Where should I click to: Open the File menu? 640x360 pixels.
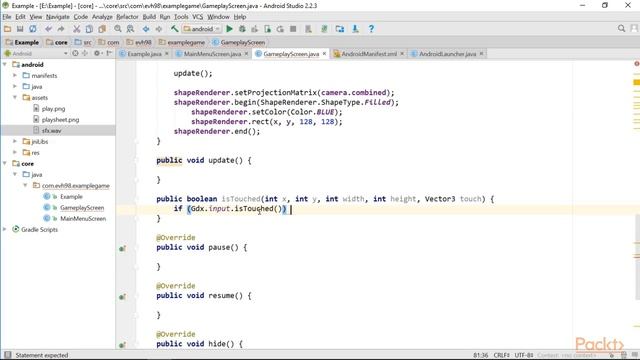(7, 17)
